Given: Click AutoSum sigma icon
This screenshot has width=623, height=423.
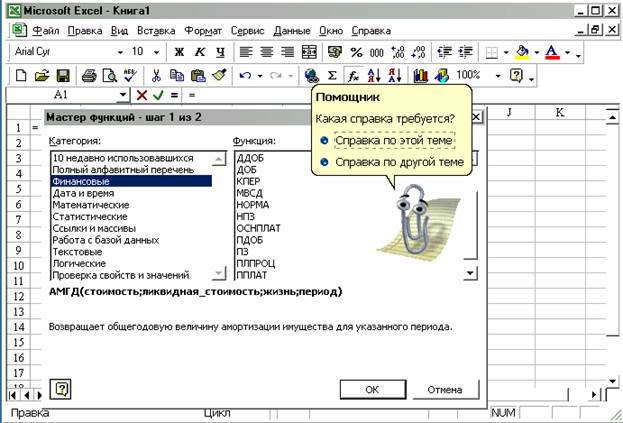Looking at the screenshot, I should (x=332, y=75).
